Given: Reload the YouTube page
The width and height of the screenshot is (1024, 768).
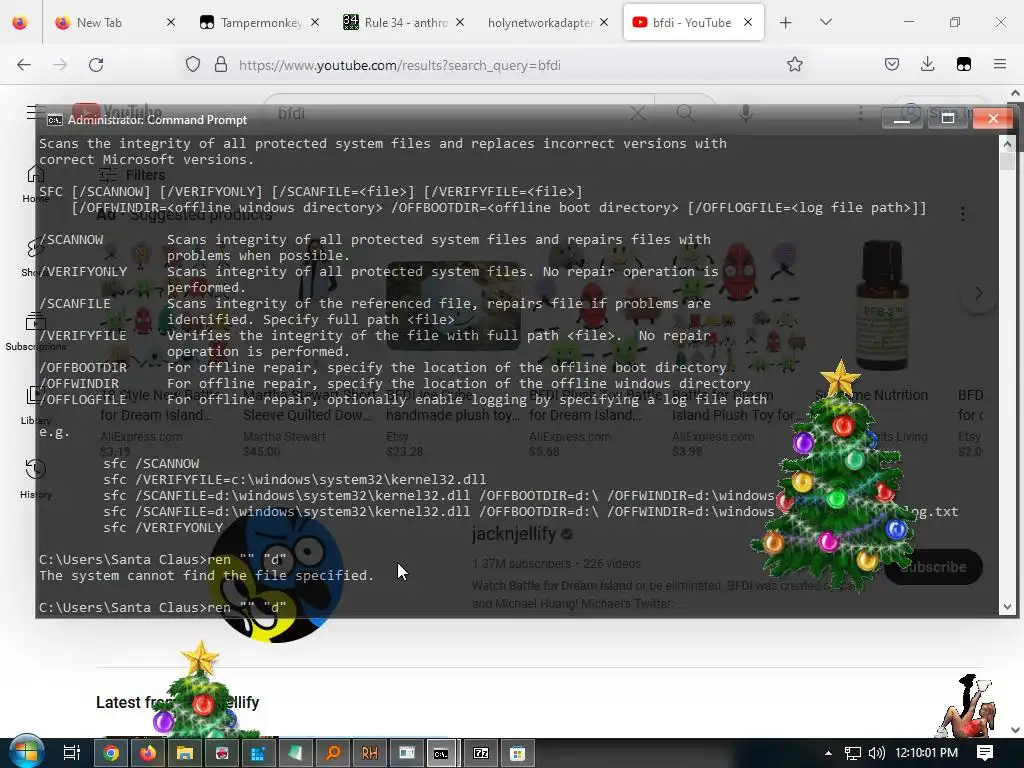Looking at the screenshot, I should click(x=96, y=65).
